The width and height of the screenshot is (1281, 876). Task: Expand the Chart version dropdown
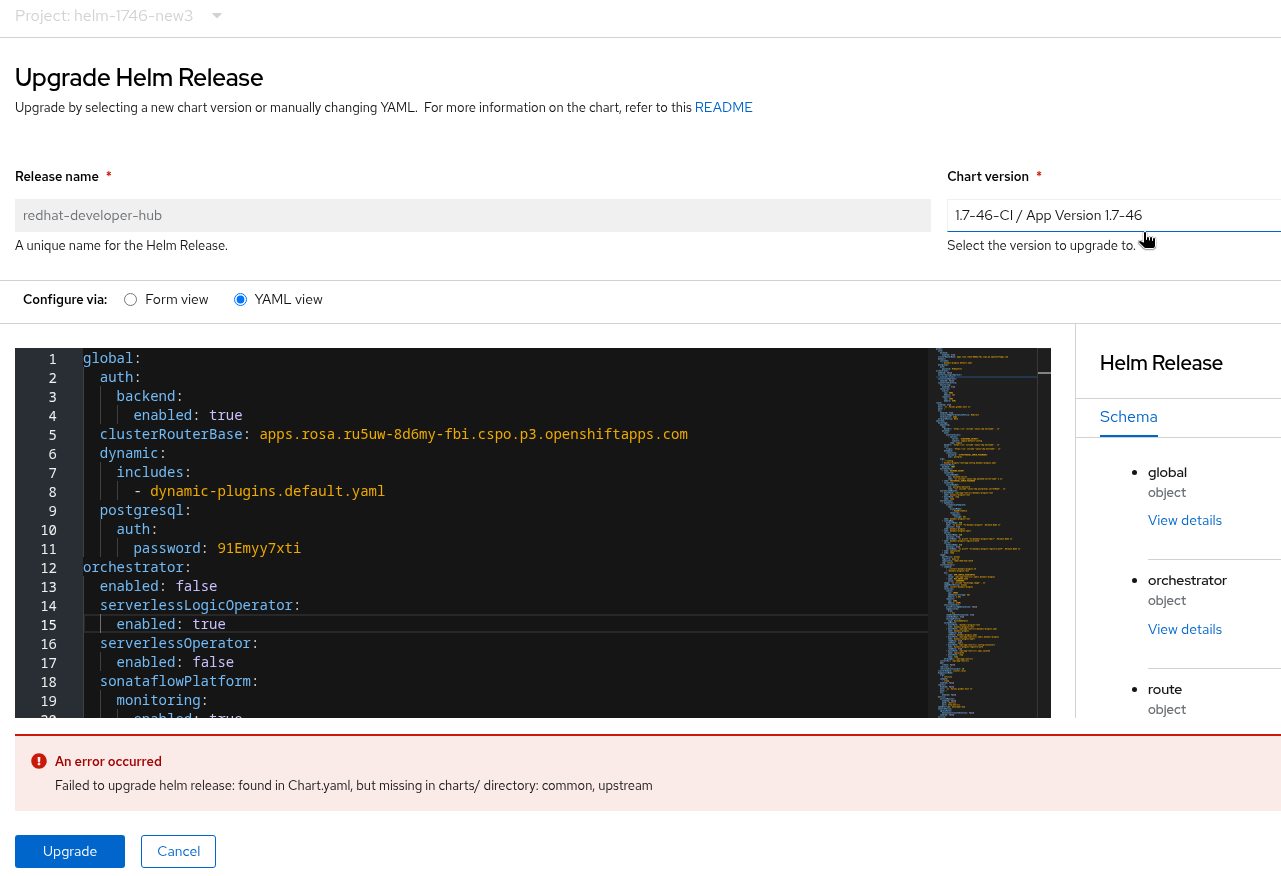1112,215
